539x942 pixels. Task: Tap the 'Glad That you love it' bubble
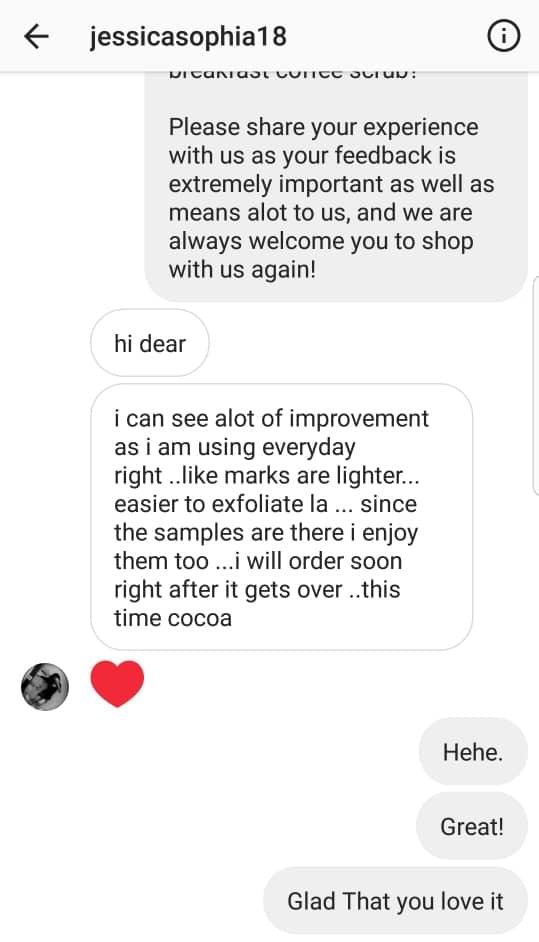coord(395,901)
